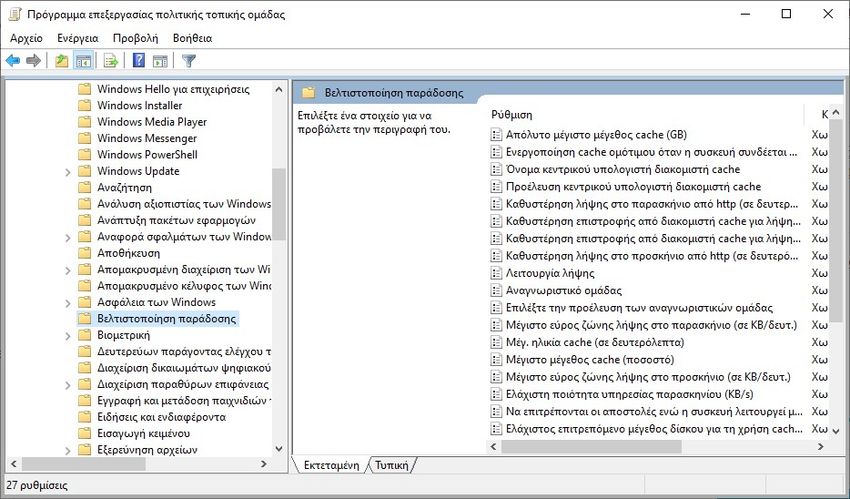The width and height of the screenshot is (850, 499).
Task: Toggle the action pane toolbar icon
Action: pyautogui.click(x=160, y=61)
